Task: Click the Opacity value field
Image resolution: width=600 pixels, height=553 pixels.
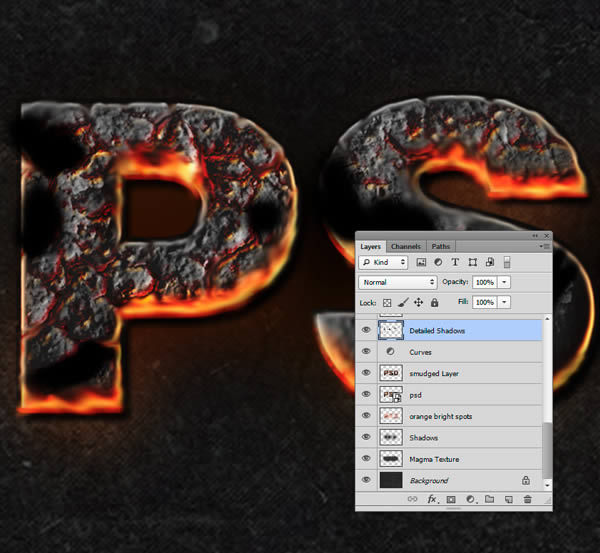Action: coord(485,282)
